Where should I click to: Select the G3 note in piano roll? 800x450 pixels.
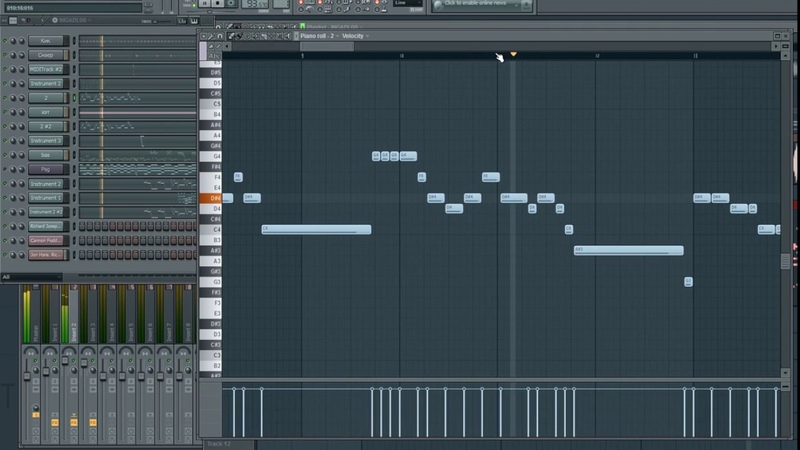(x=688, y=282)
